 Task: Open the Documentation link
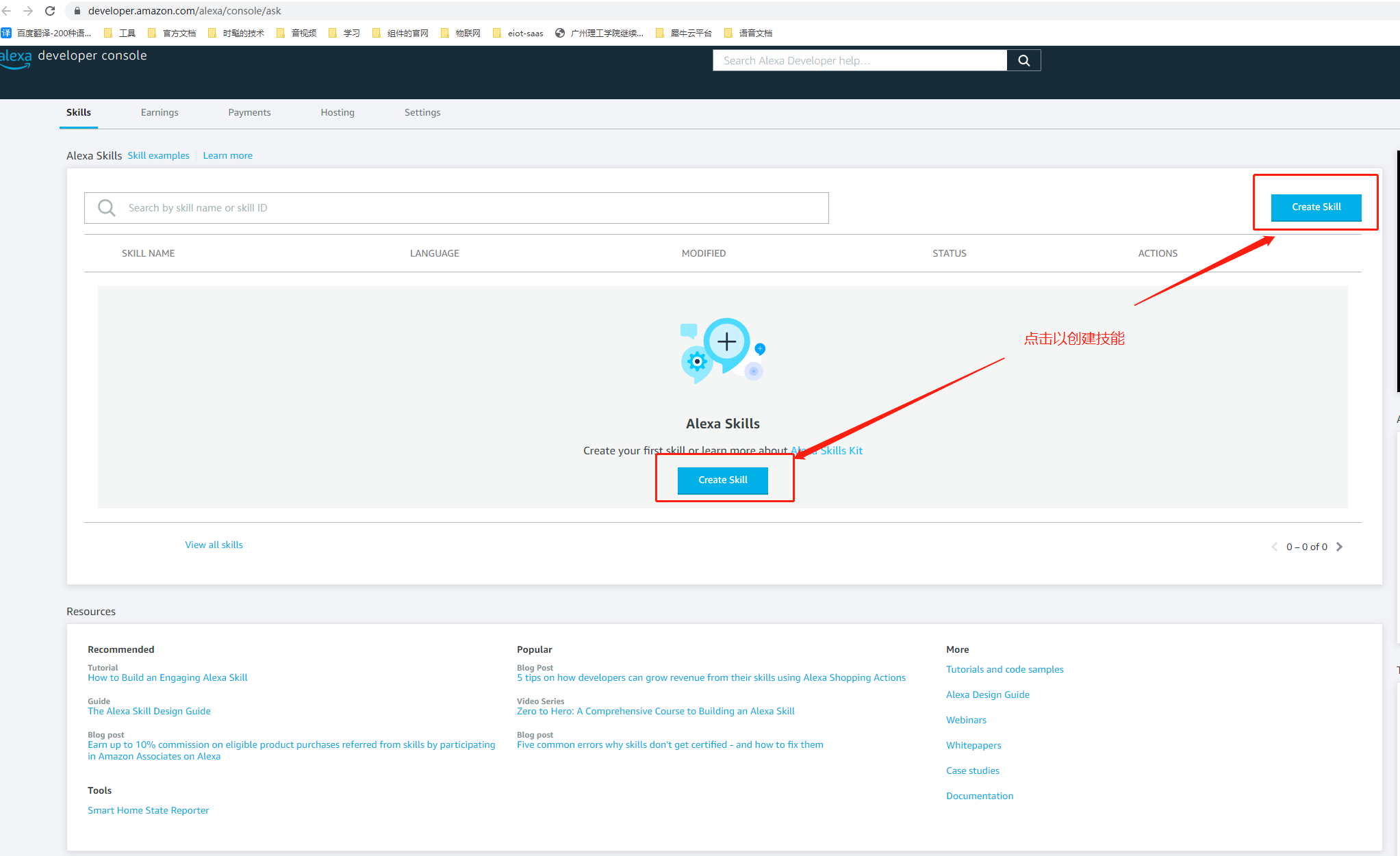coord(980,796)
